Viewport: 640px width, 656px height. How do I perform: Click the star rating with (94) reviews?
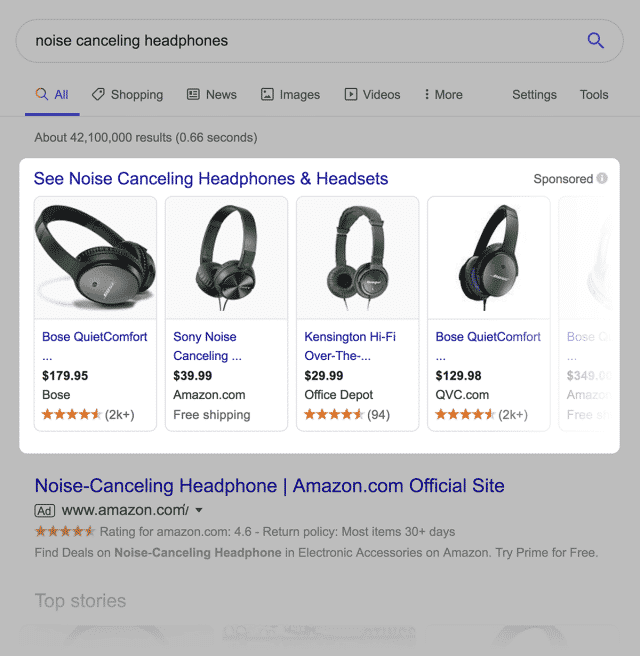click(x=334, y=415)
